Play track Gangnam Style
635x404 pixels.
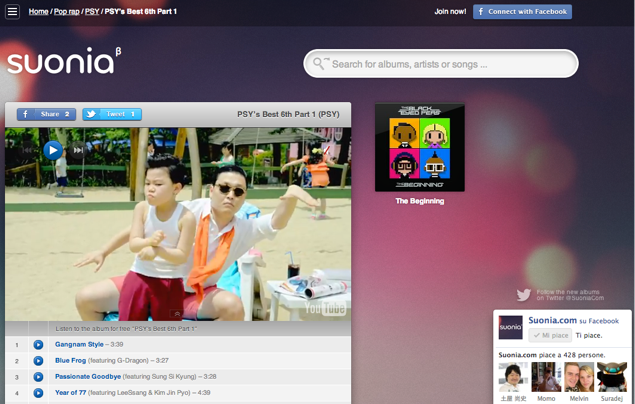point(38,344)
